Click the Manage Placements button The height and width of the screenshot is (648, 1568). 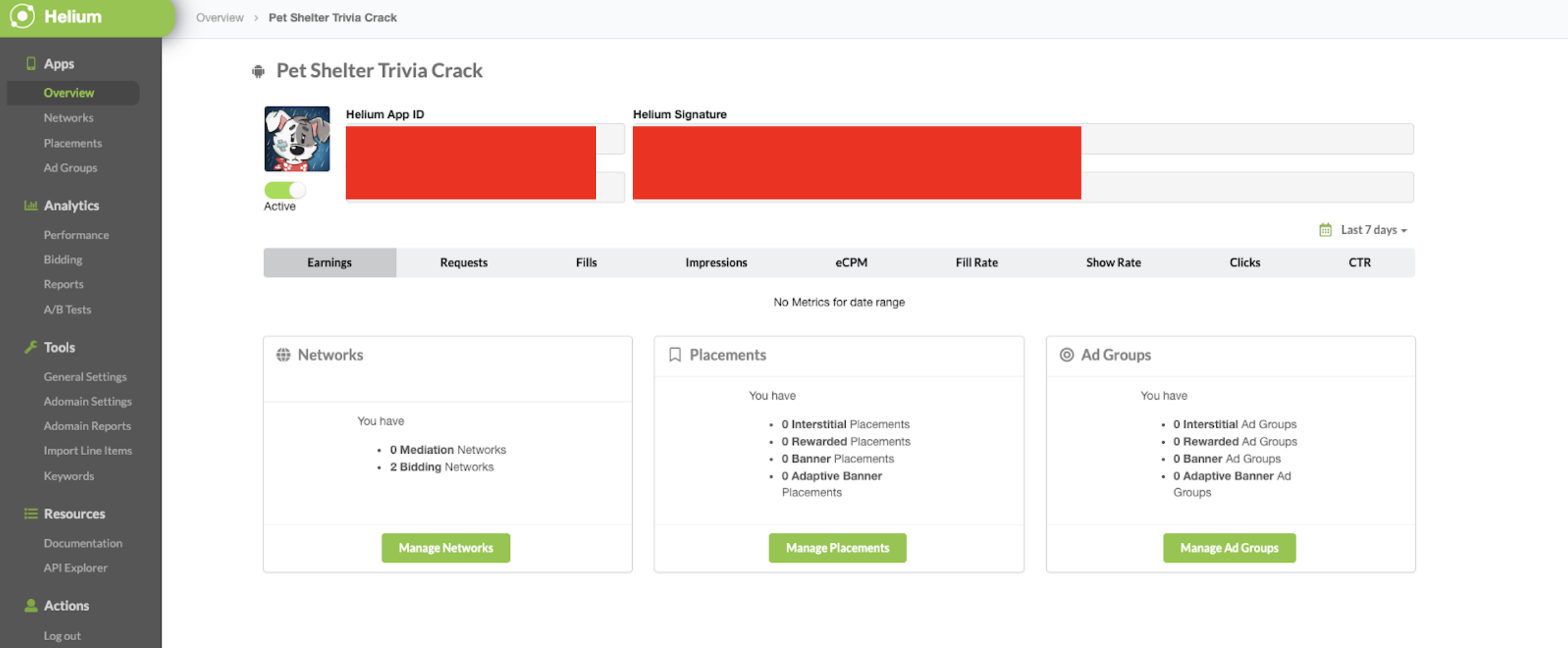pos(837,548)
